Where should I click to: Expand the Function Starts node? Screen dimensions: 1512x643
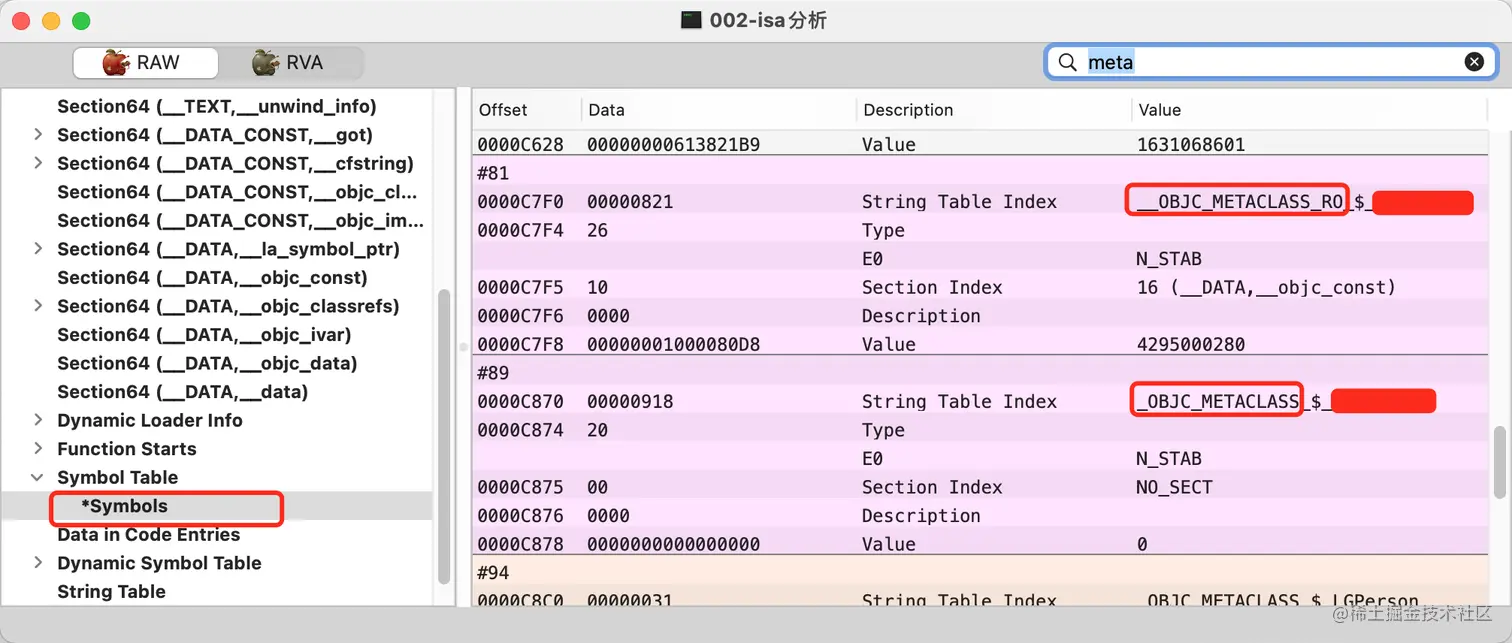(37, 449)
